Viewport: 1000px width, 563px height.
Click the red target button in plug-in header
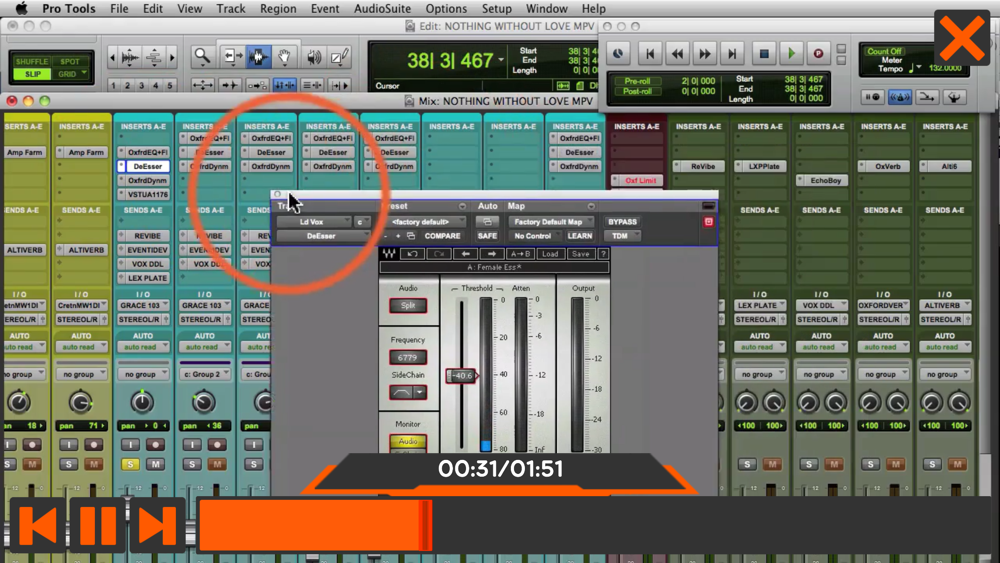709,222
